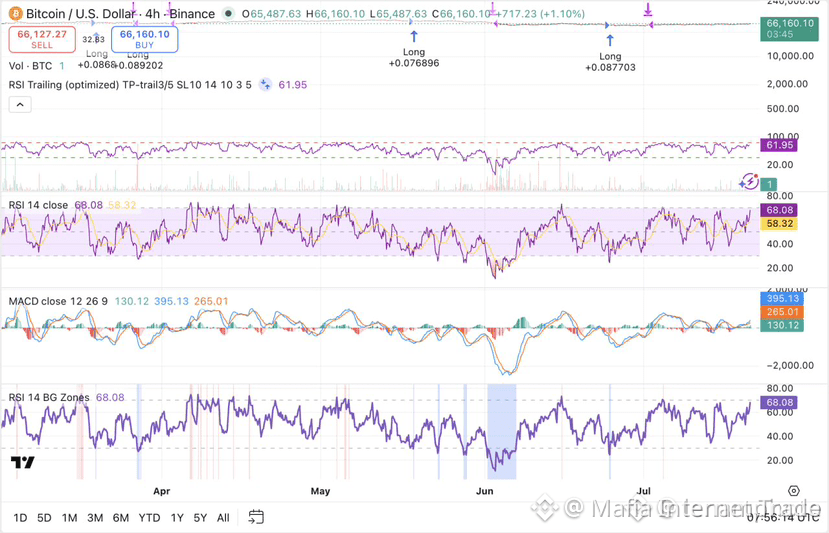Click the 265.01 signal line legend value
Viewport: 829px width, 533px height.
(x=211, y=301)
